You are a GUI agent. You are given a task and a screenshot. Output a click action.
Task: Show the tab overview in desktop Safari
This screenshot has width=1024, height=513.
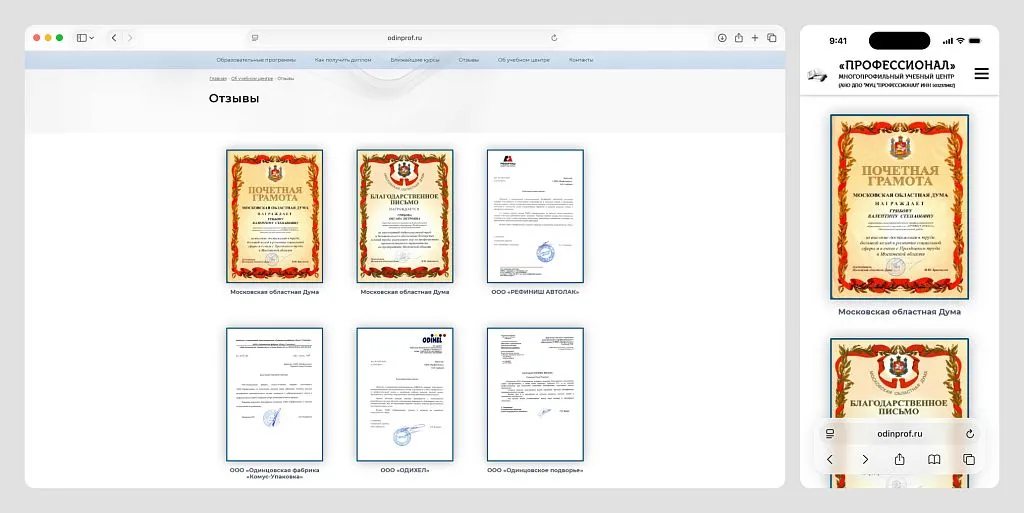coord(772,38)
